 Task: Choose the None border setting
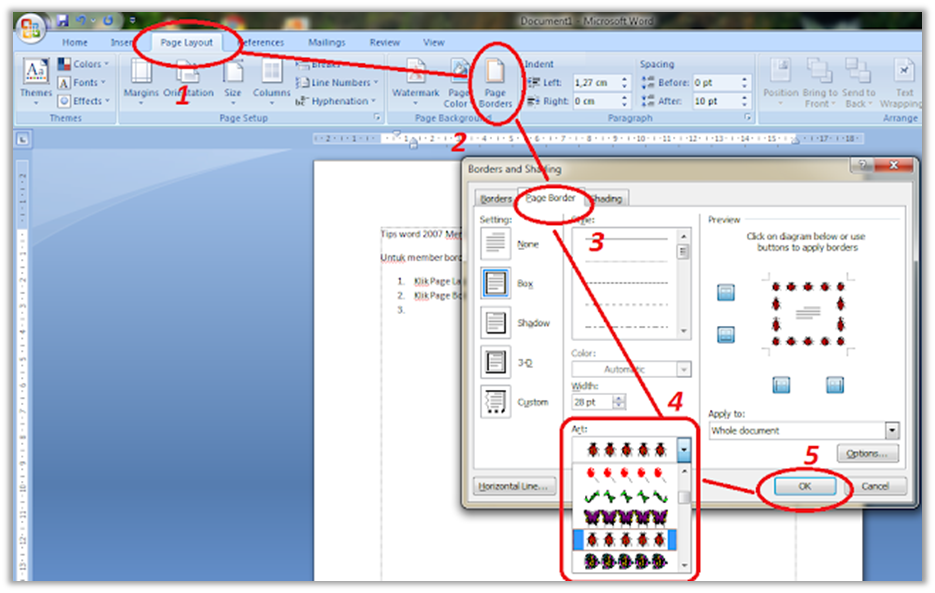point(496,243)
